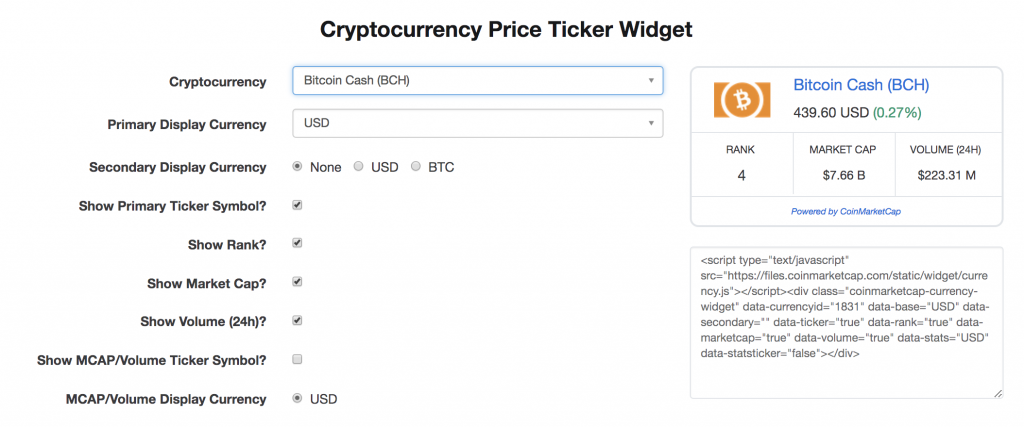Choose BTC as secondary display currency
The width and height of the screenshot is (1024, 427).
point(416,167)
